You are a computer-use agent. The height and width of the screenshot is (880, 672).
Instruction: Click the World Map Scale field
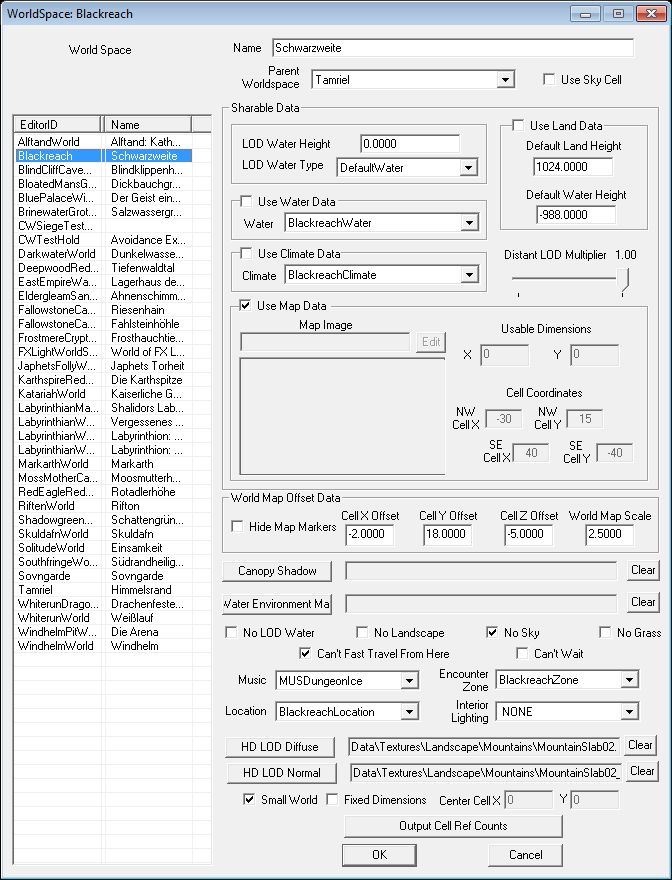click(609, 534)
